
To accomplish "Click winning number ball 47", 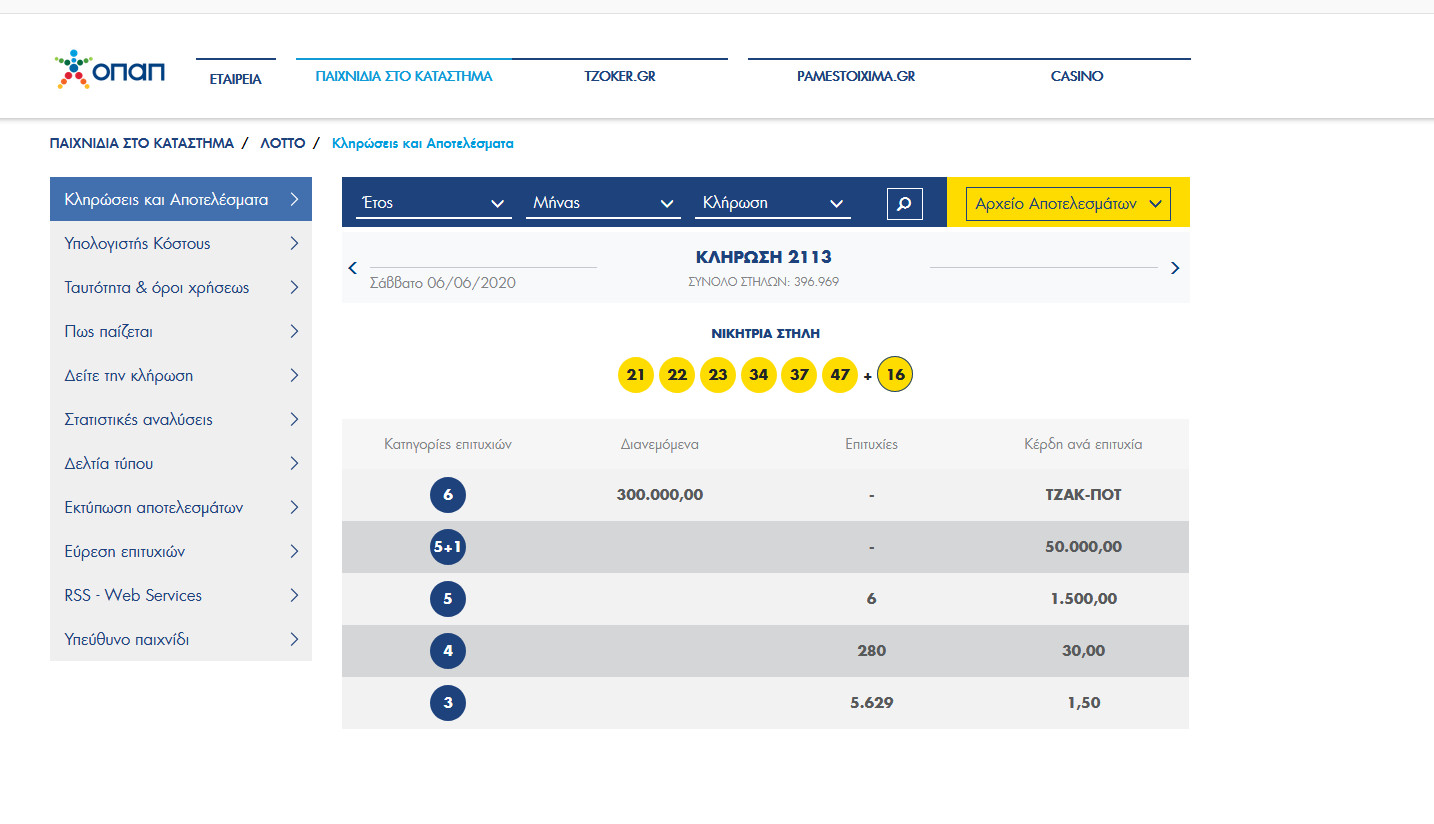I will tap(840, 375).
